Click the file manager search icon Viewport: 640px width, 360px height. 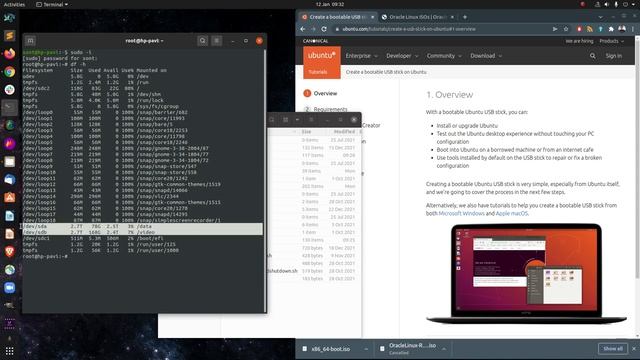272,120
